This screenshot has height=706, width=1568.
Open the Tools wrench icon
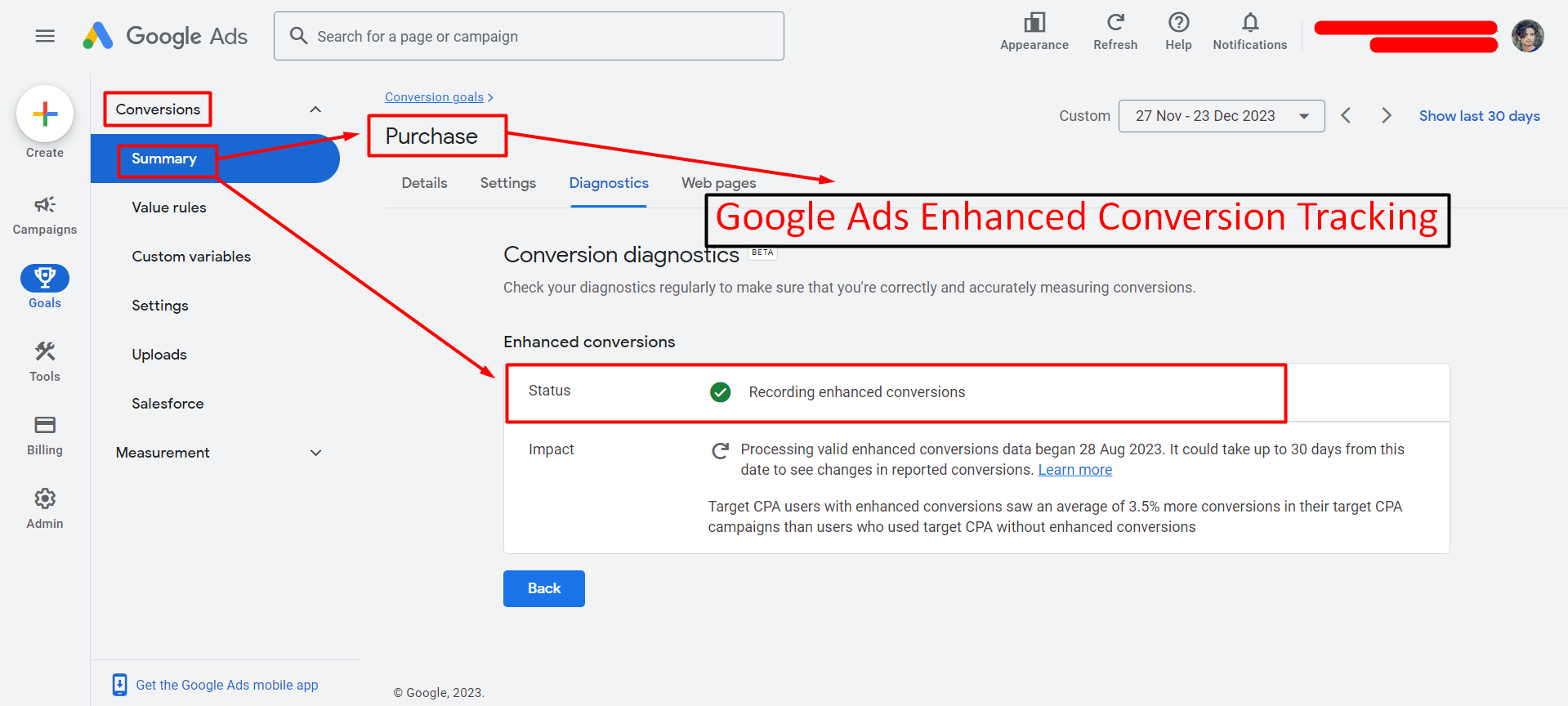45,351
